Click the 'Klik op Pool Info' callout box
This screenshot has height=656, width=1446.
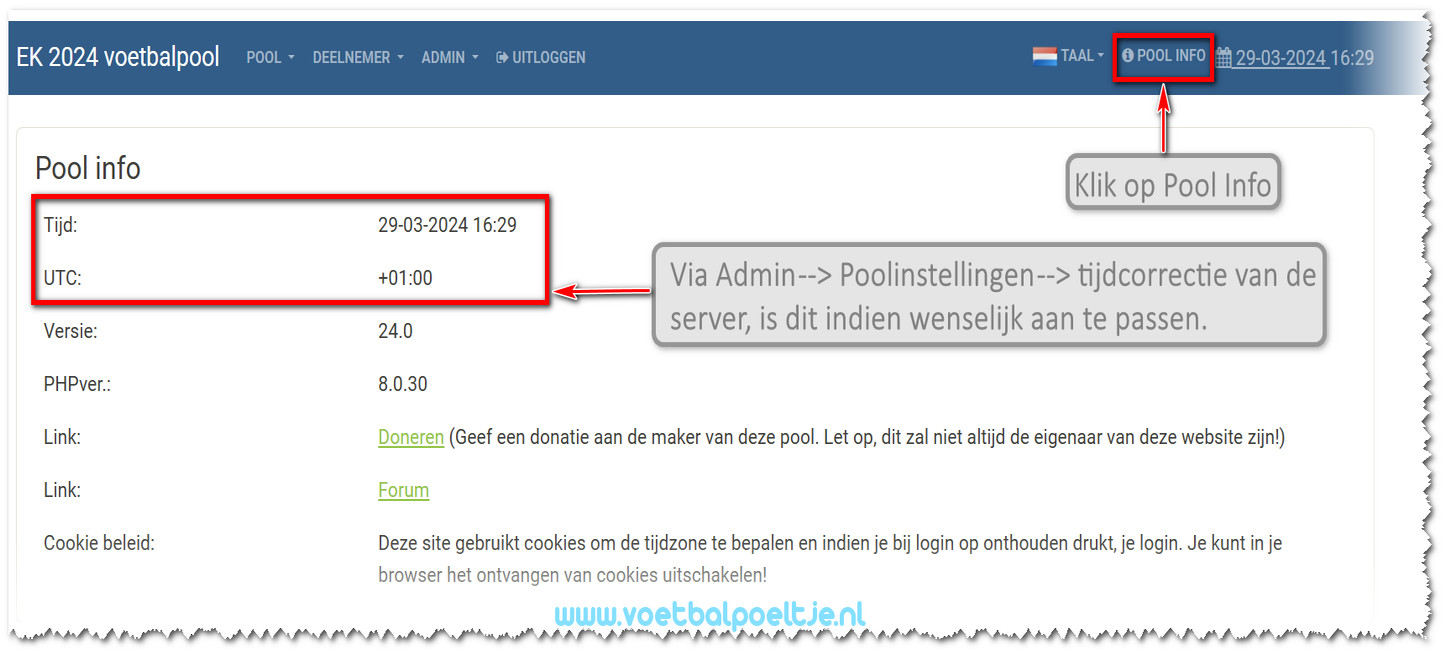click(x=1172, y=184)
